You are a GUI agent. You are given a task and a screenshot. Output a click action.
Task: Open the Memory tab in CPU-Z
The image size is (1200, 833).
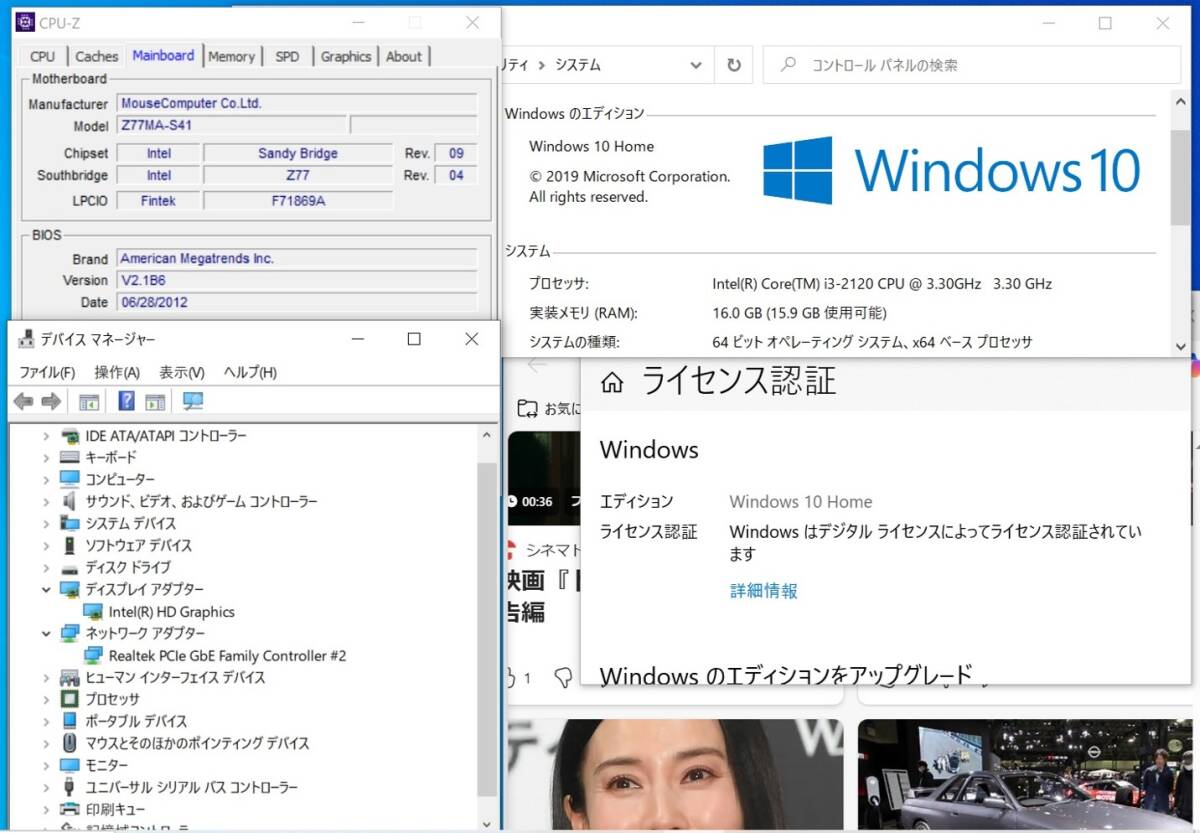pyautogui.click(x=231, y=56)
